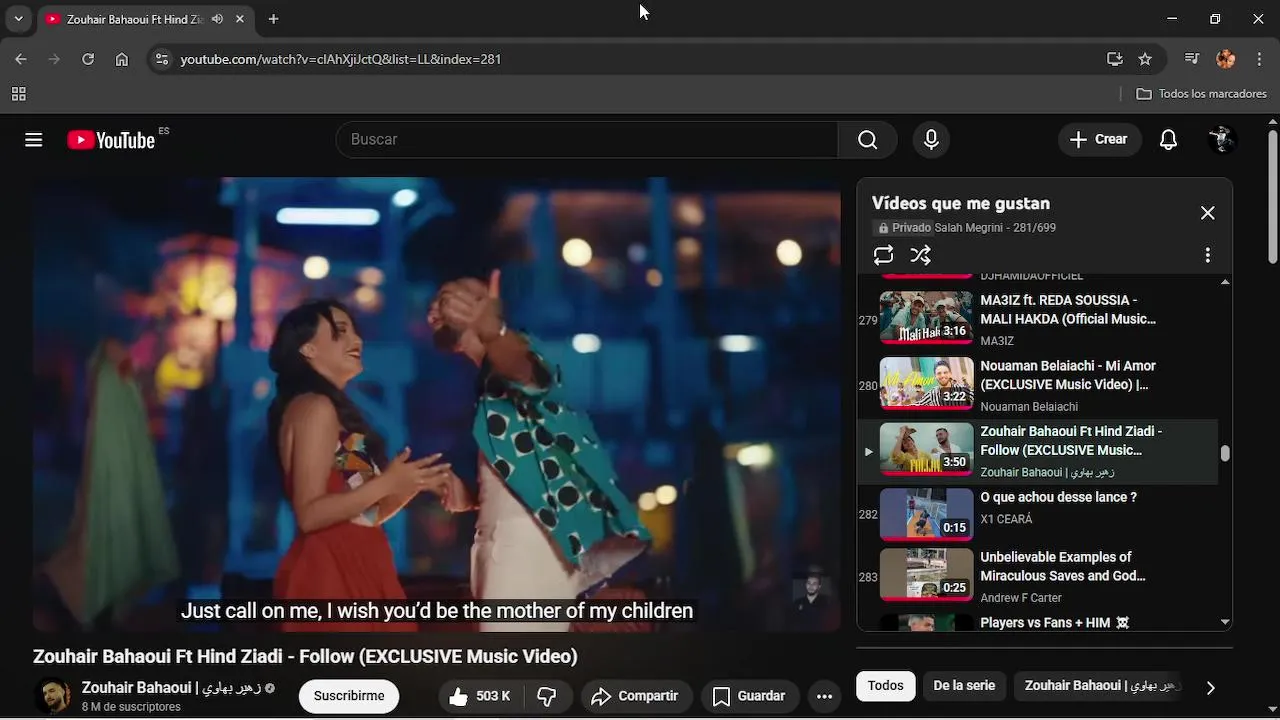Click the MA3IZ channel name
1280x720 pixels.
pyautogui.click(x=997, y=341)
